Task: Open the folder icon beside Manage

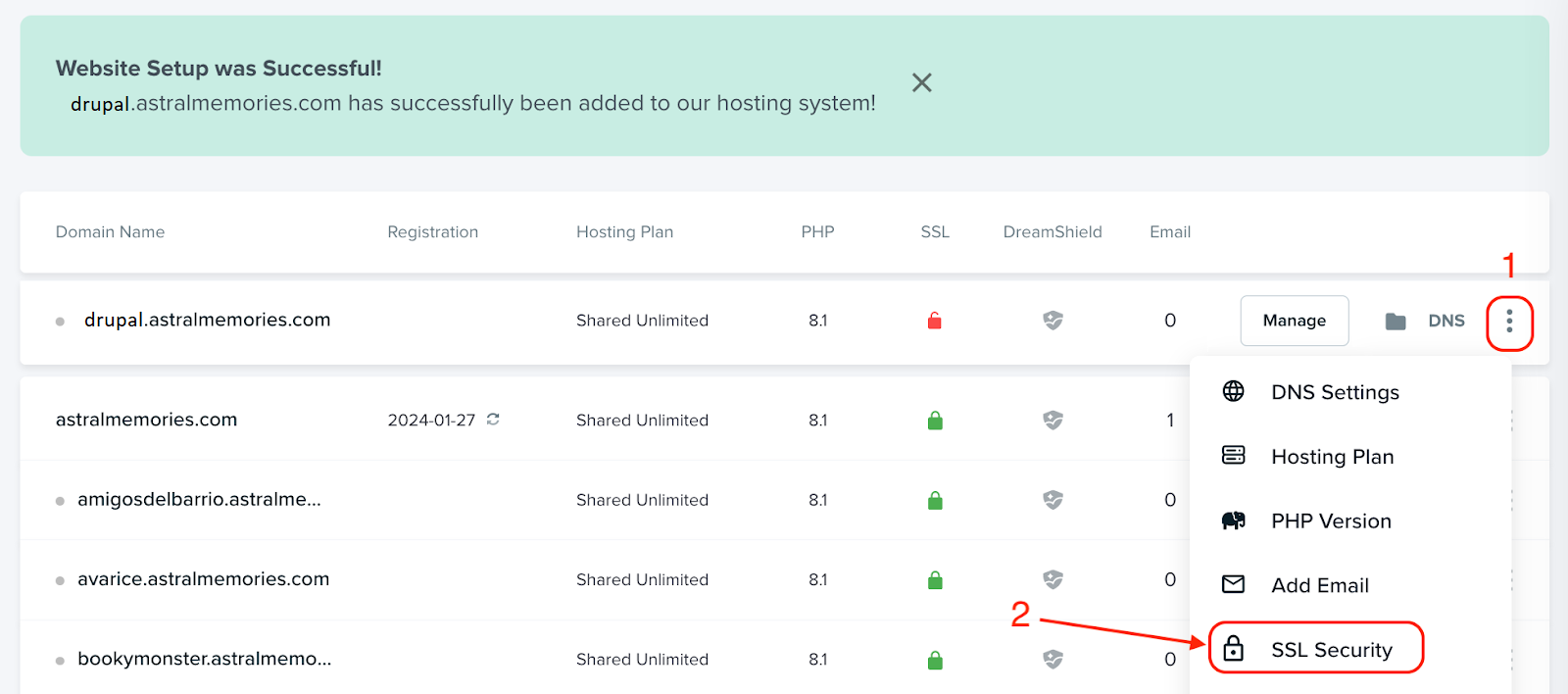Action: [1396, 322]
